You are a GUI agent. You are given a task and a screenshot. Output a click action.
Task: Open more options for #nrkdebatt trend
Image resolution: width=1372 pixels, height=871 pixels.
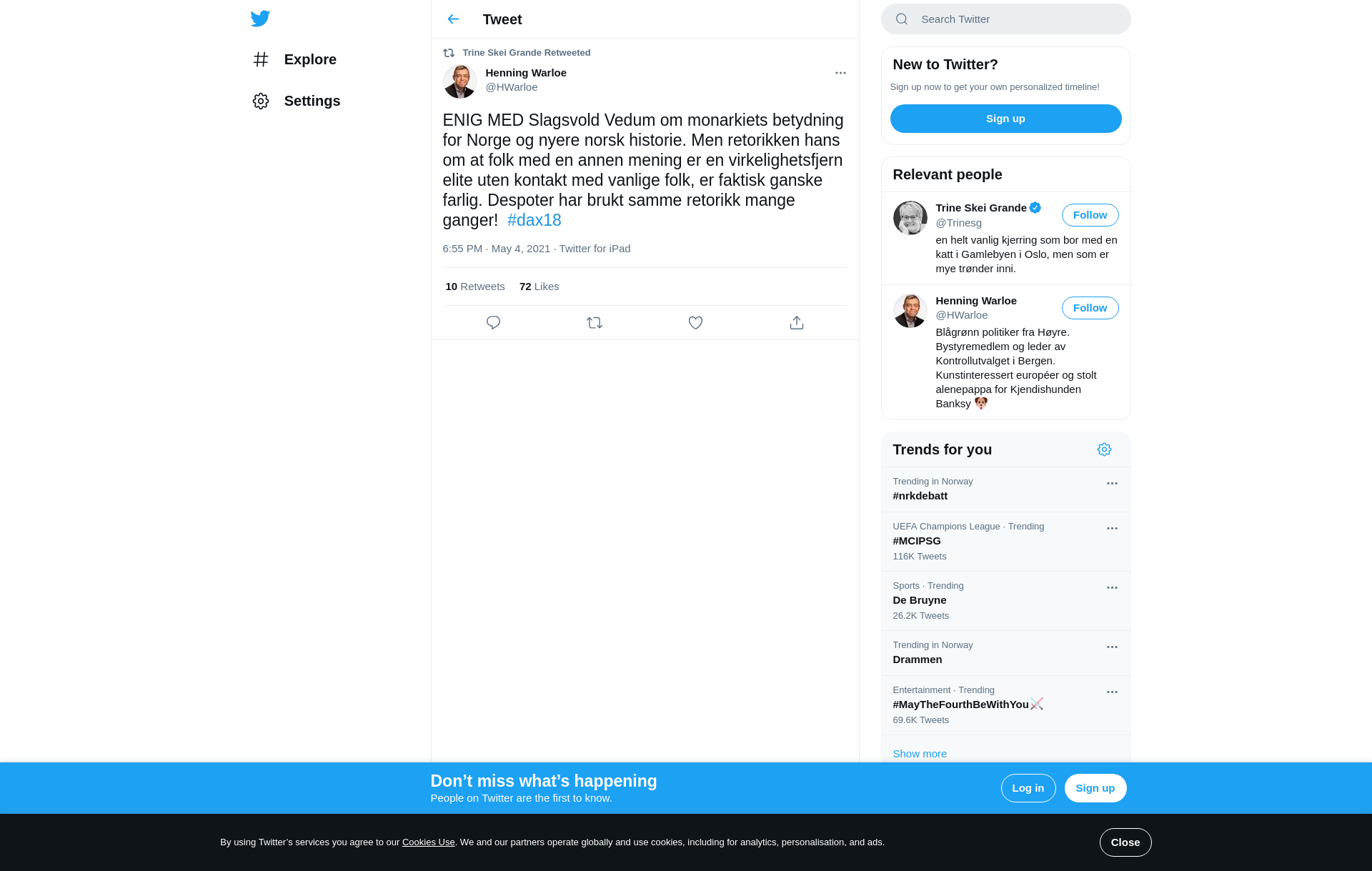(x=1112, y=484)
